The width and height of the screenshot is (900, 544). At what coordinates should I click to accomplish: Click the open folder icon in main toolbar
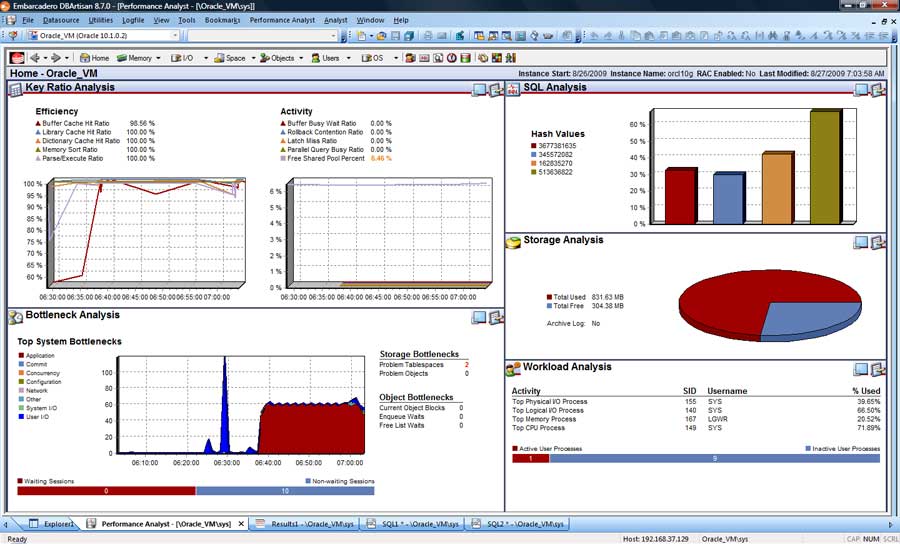point(382,36)
